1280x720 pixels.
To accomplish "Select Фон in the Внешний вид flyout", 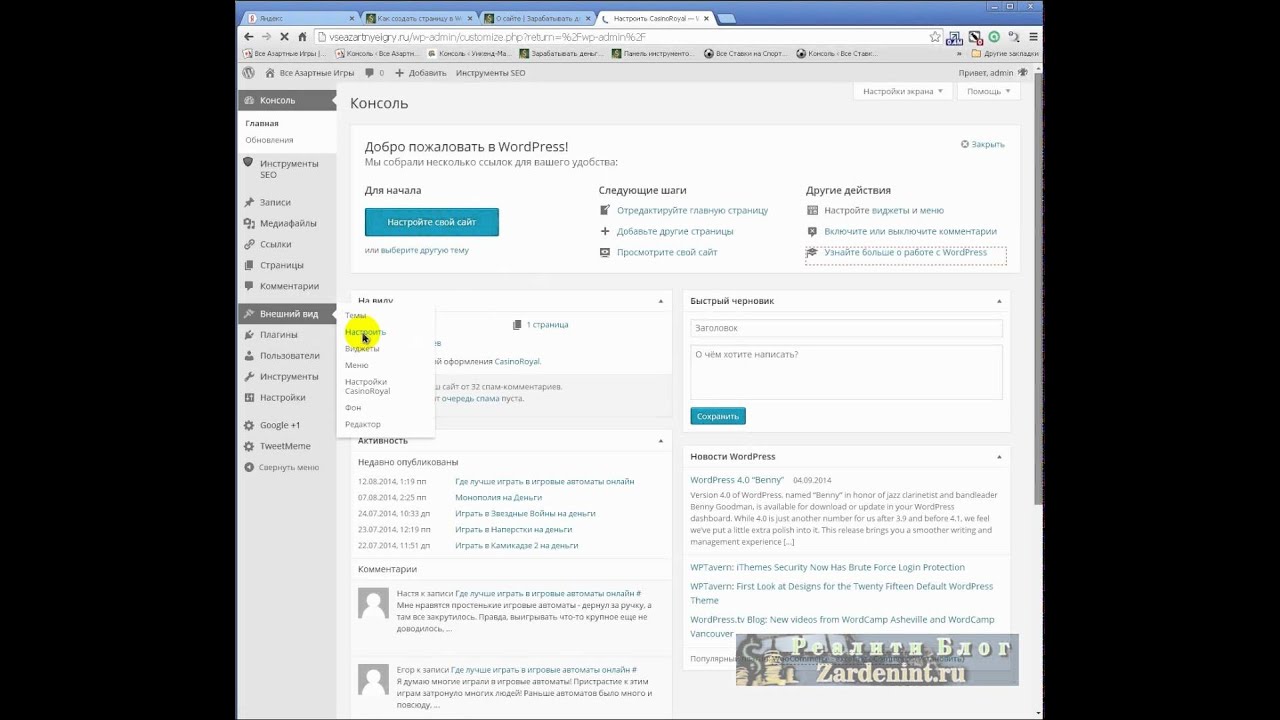I will [353, 408].
